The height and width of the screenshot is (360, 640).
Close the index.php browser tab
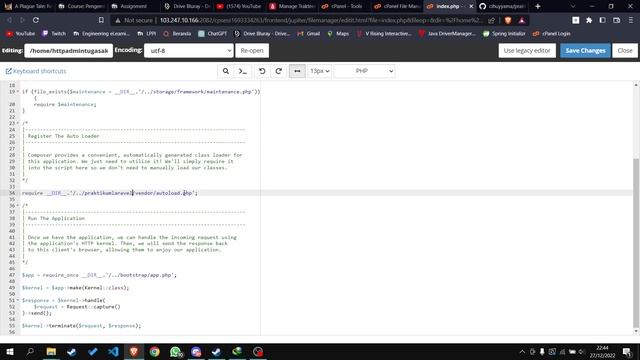click(x=471, y=7)
